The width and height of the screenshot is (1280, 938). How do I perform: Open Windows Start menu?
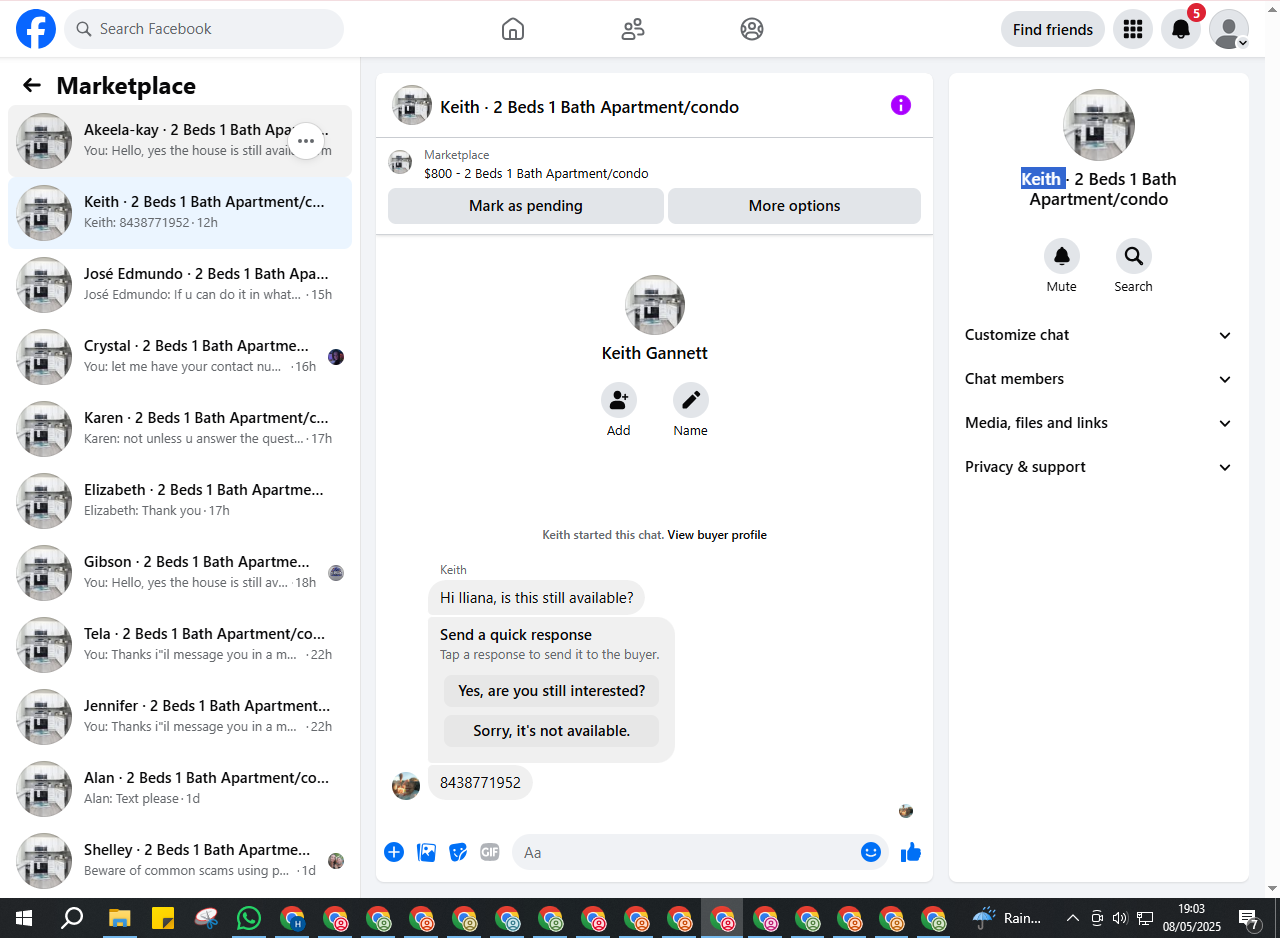[24, 918]
